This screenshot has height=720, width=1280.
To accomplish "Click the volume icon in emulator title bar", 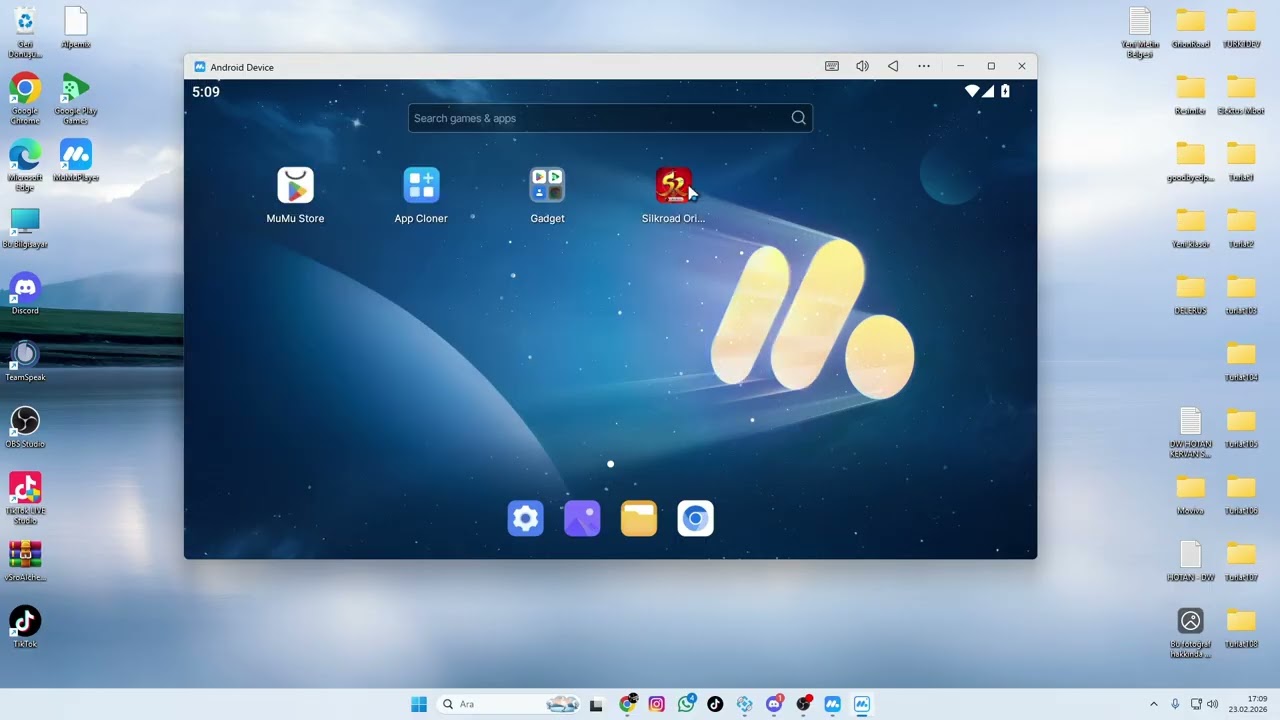I will click(x=862, y=66).
